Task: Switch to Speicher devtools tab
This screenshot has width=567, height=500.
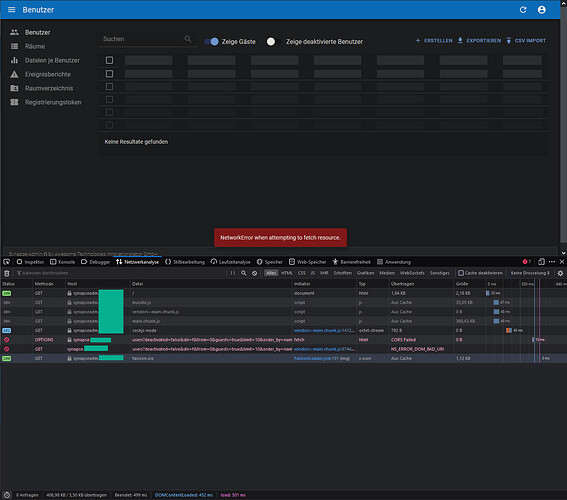Action: (x=269, y=262)
